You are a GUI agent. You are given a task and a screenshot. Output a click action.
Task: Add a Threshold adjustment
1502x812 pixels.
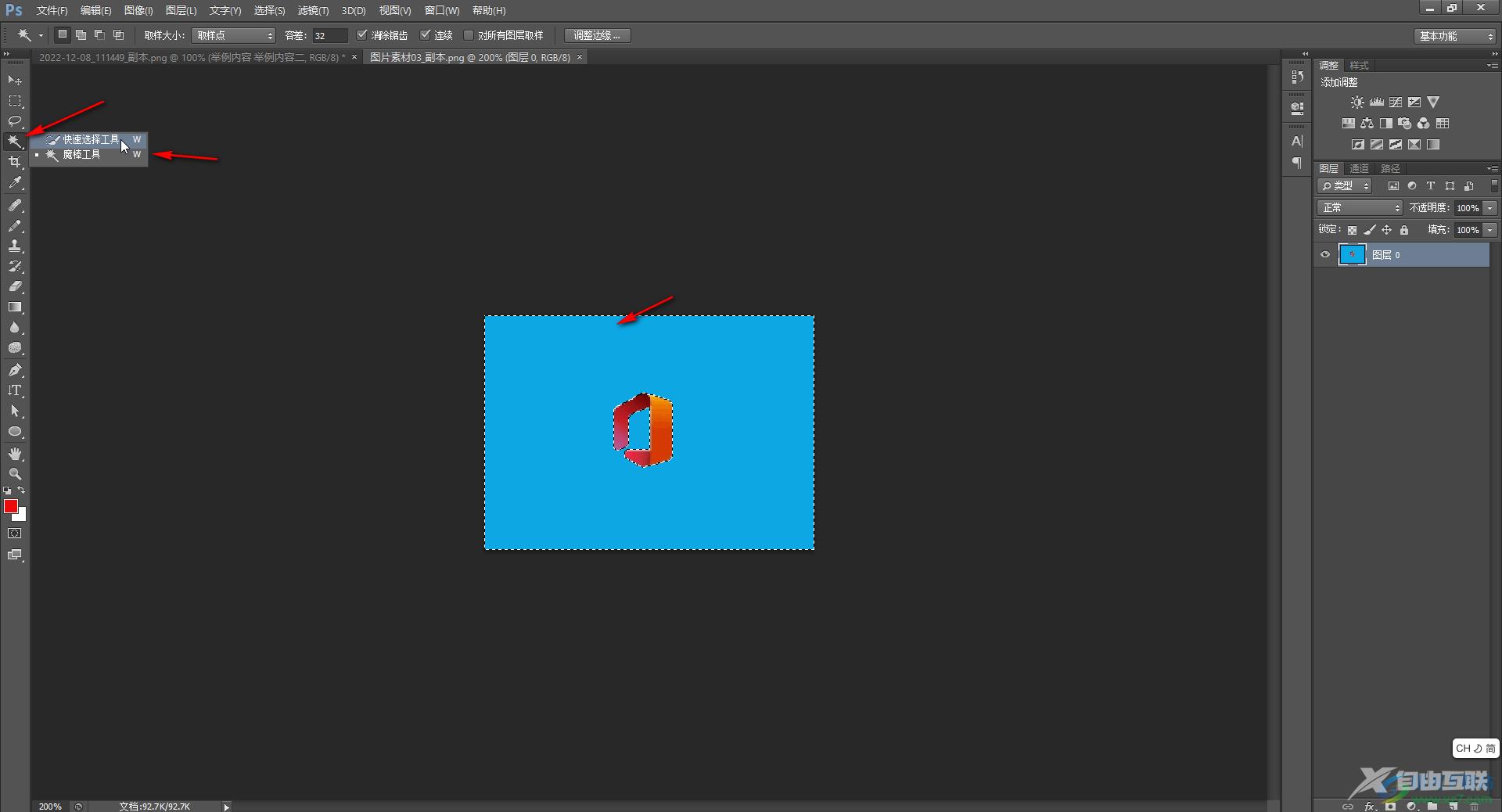click(1396, 145)
